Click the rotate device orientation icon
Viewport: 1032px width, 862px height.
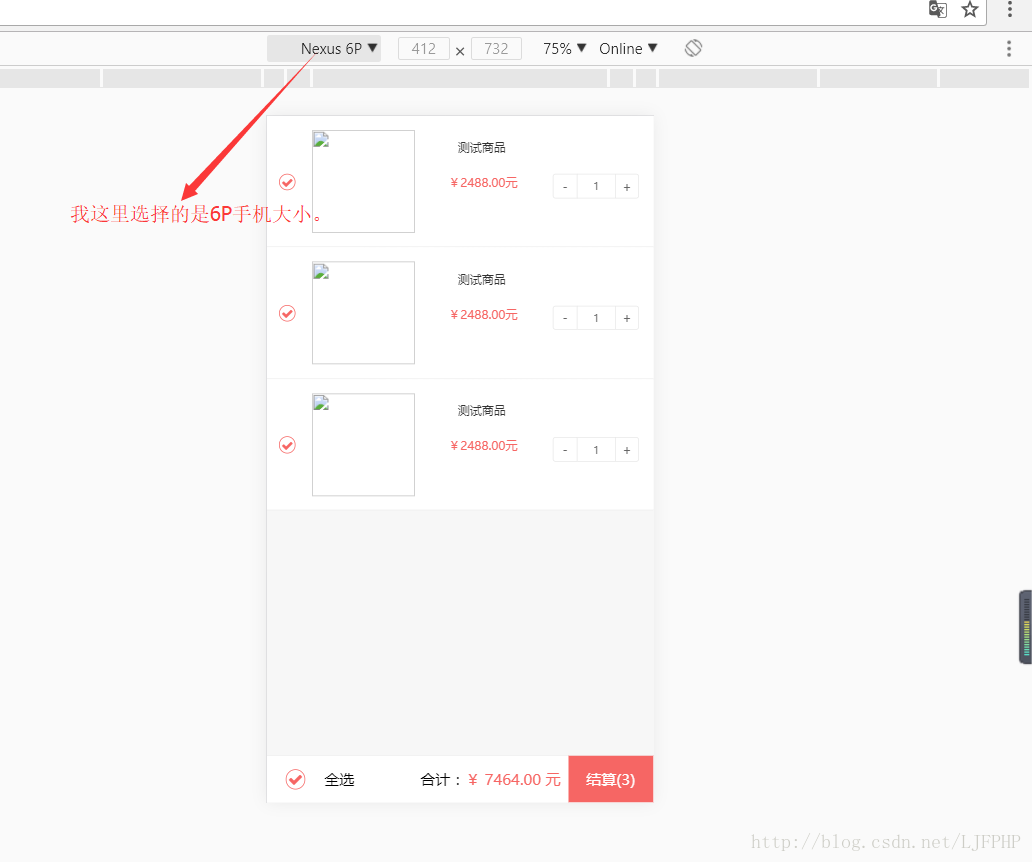[x=693, y=47]
